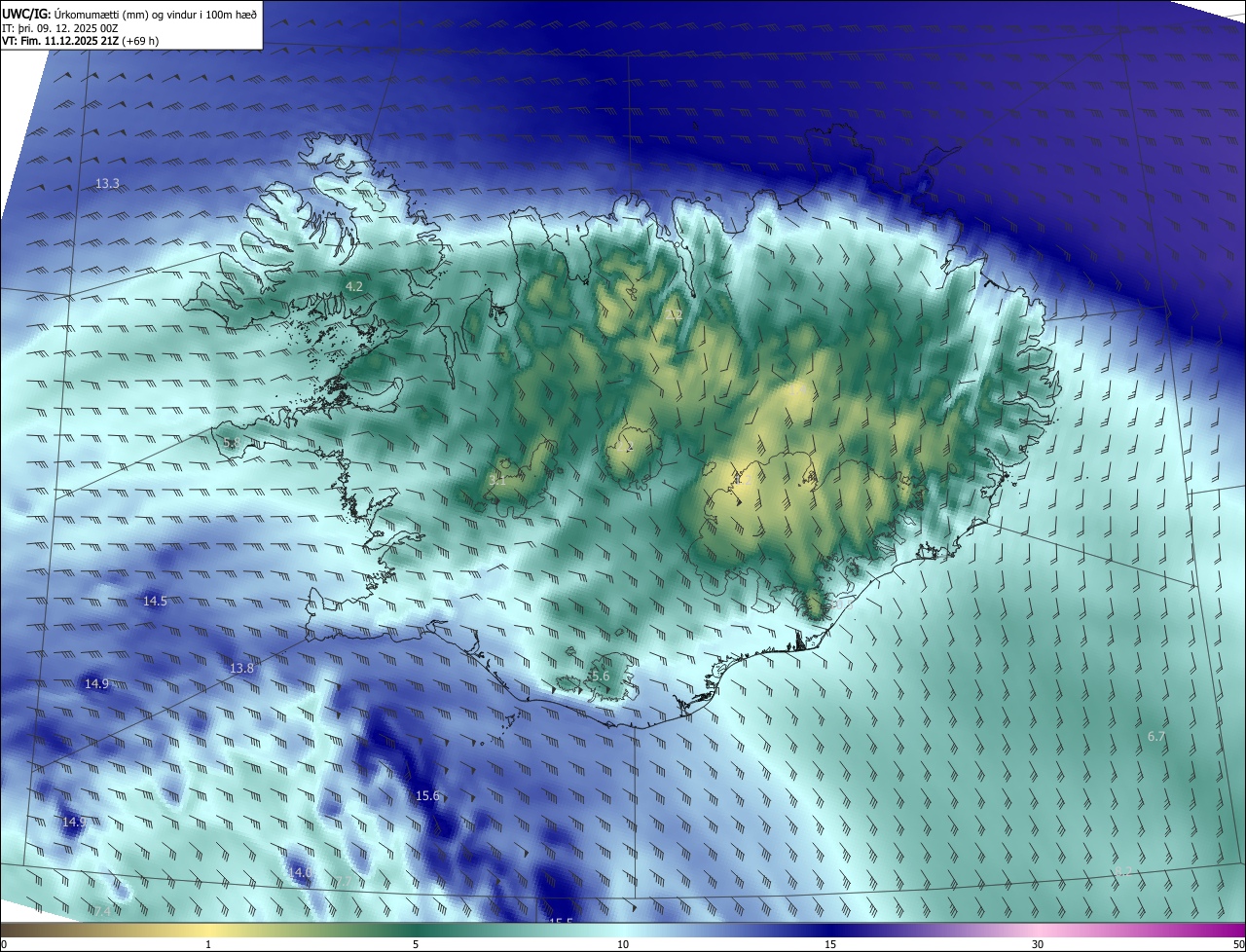Viewport: 1246px width, 952px height.
Task: Click the 13.3 value label on the map
Action: [107, 184]
